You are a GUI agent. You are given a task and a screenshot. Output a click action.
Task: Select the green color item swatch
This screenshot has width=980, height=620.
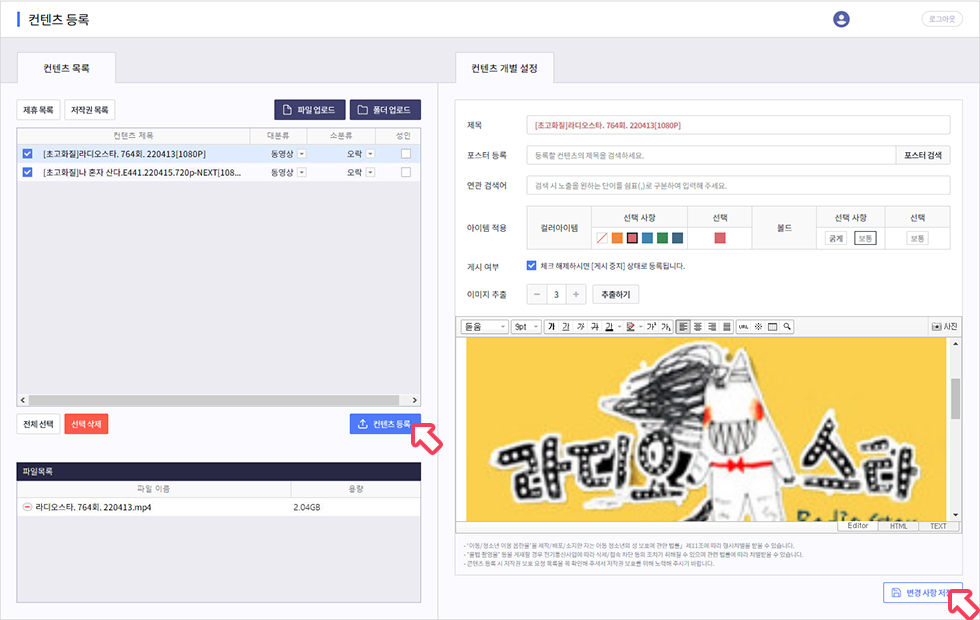click(662, 238)
